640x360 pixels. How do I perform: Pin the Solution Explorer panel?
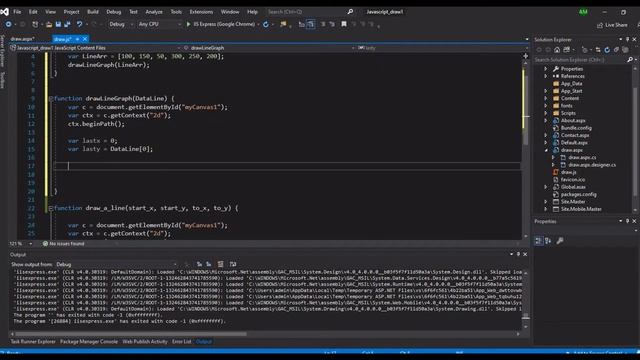(x=627, y=40)
